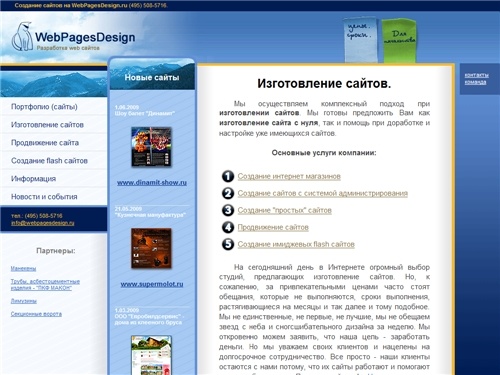Click the Supermolot site thumbnail
Viewport: 500px width, 375px height.
point(151,248)
